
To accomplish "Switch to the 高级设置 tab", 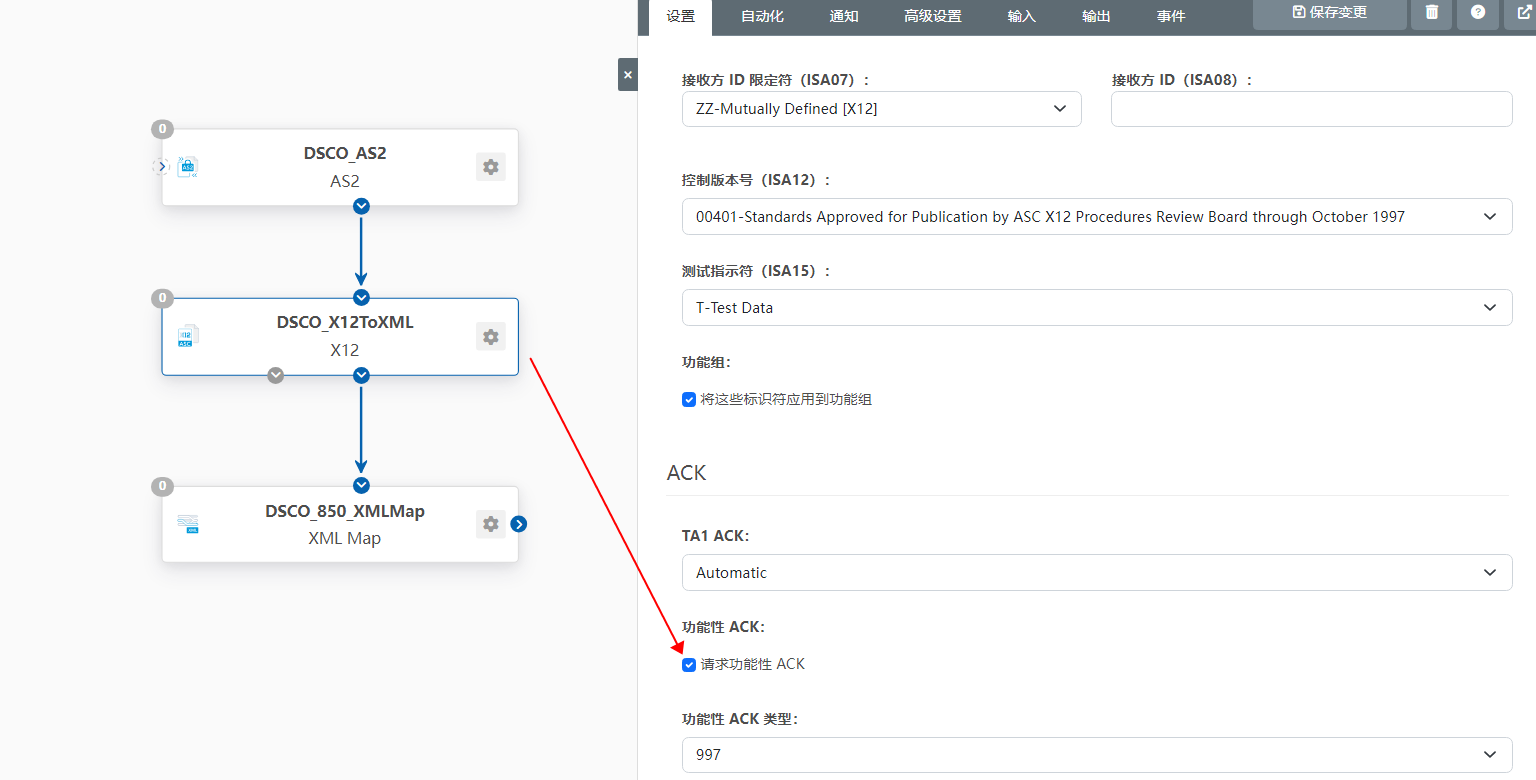I will click(933, 16).
